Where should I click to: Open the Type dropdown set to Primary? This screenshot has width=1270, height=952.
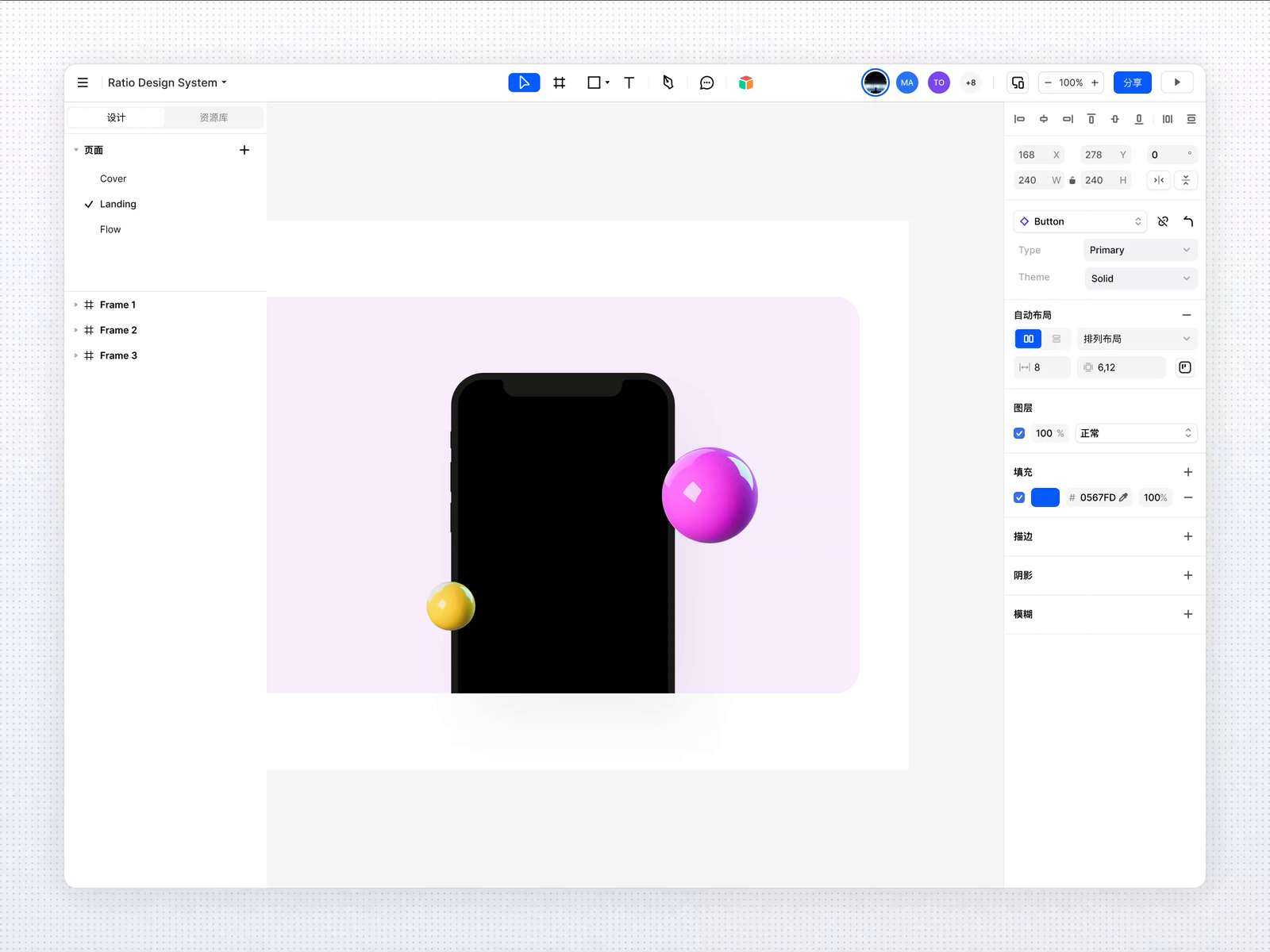1140,250
